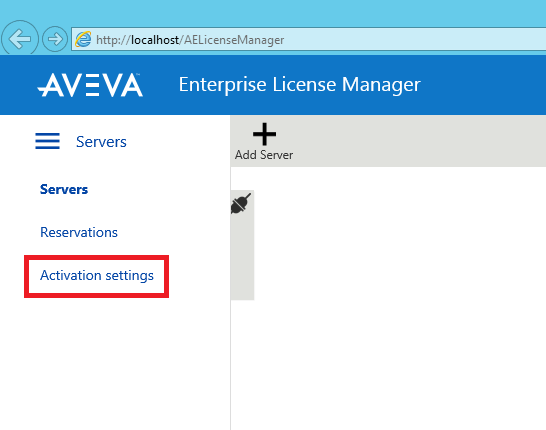Viewport: 546px width, 430px height.
Task: Select the gray server tile below plug icon
Action: click(242, 258)
